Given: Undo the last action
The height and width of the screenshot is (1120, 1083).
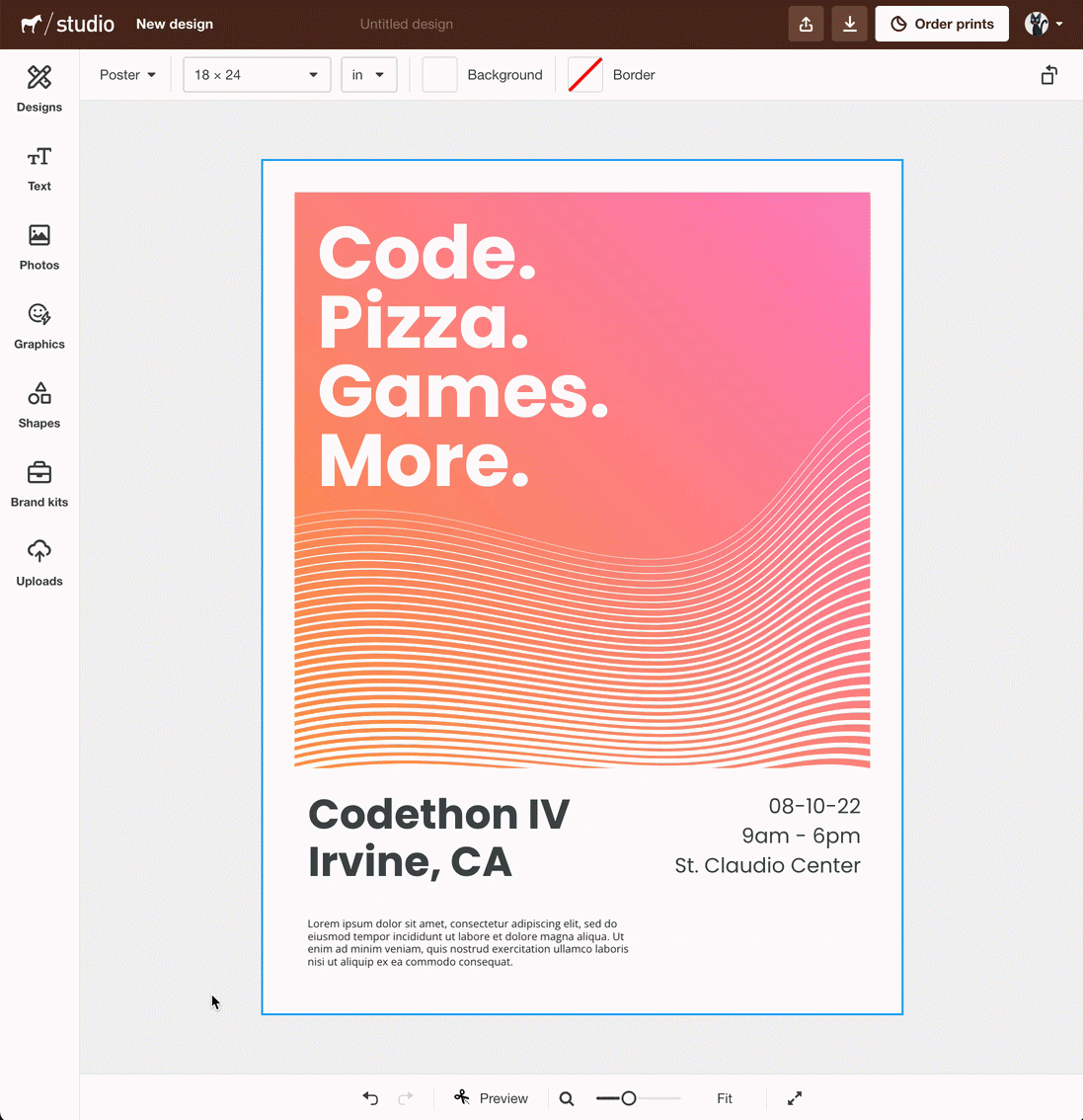Looking at the screenshot, I should coord(369,1098).
